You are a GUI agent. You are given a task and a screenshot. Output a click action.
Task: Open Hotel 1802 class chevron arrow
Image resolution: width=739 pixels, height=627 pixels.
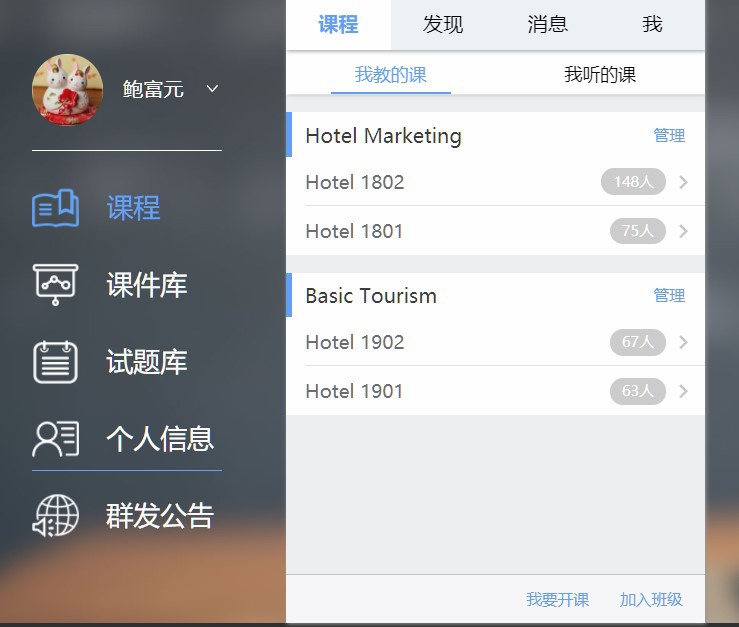click(x=683, y=182)
